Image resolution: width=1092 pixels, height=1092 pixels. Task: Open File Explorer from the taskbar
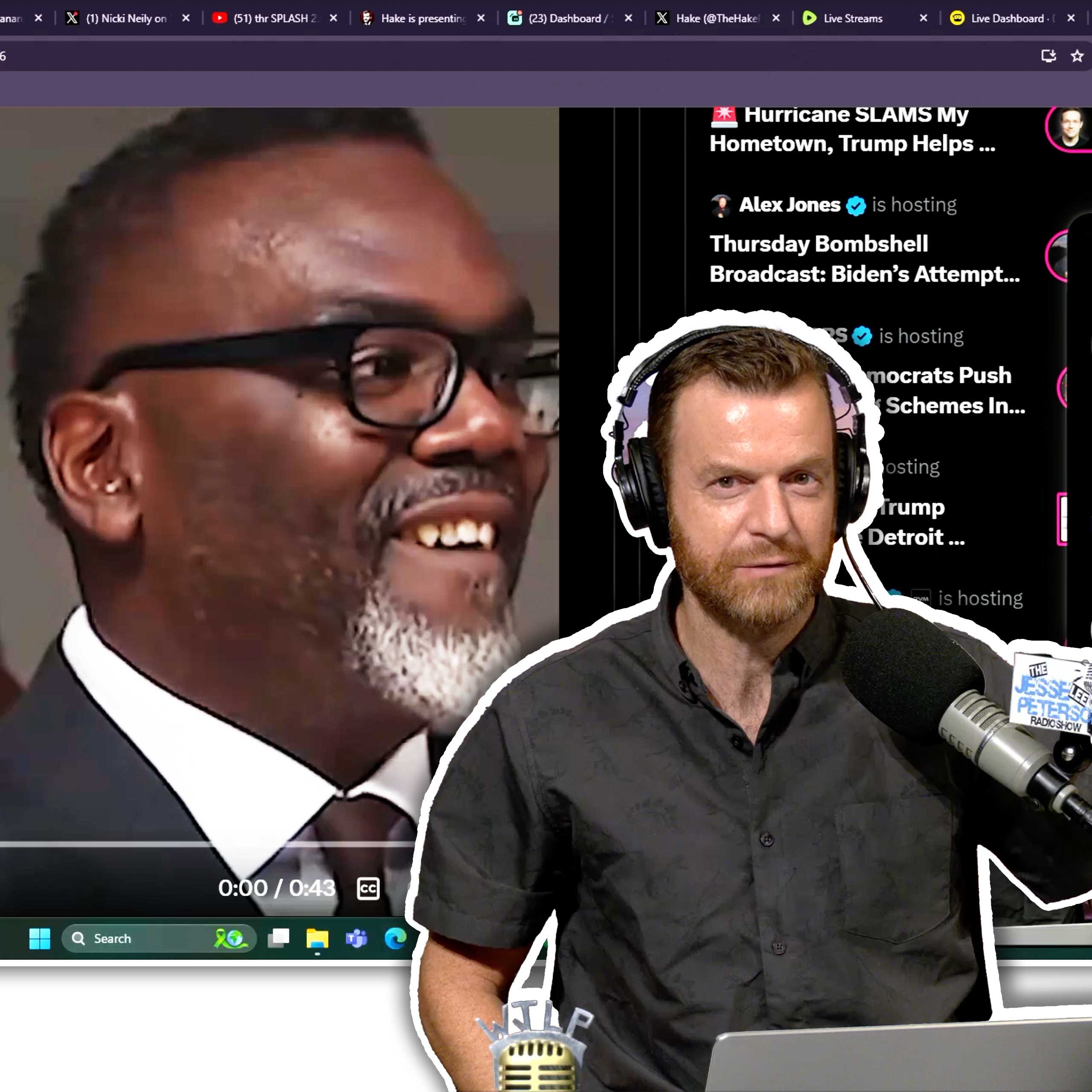click(x=317, y=939)
